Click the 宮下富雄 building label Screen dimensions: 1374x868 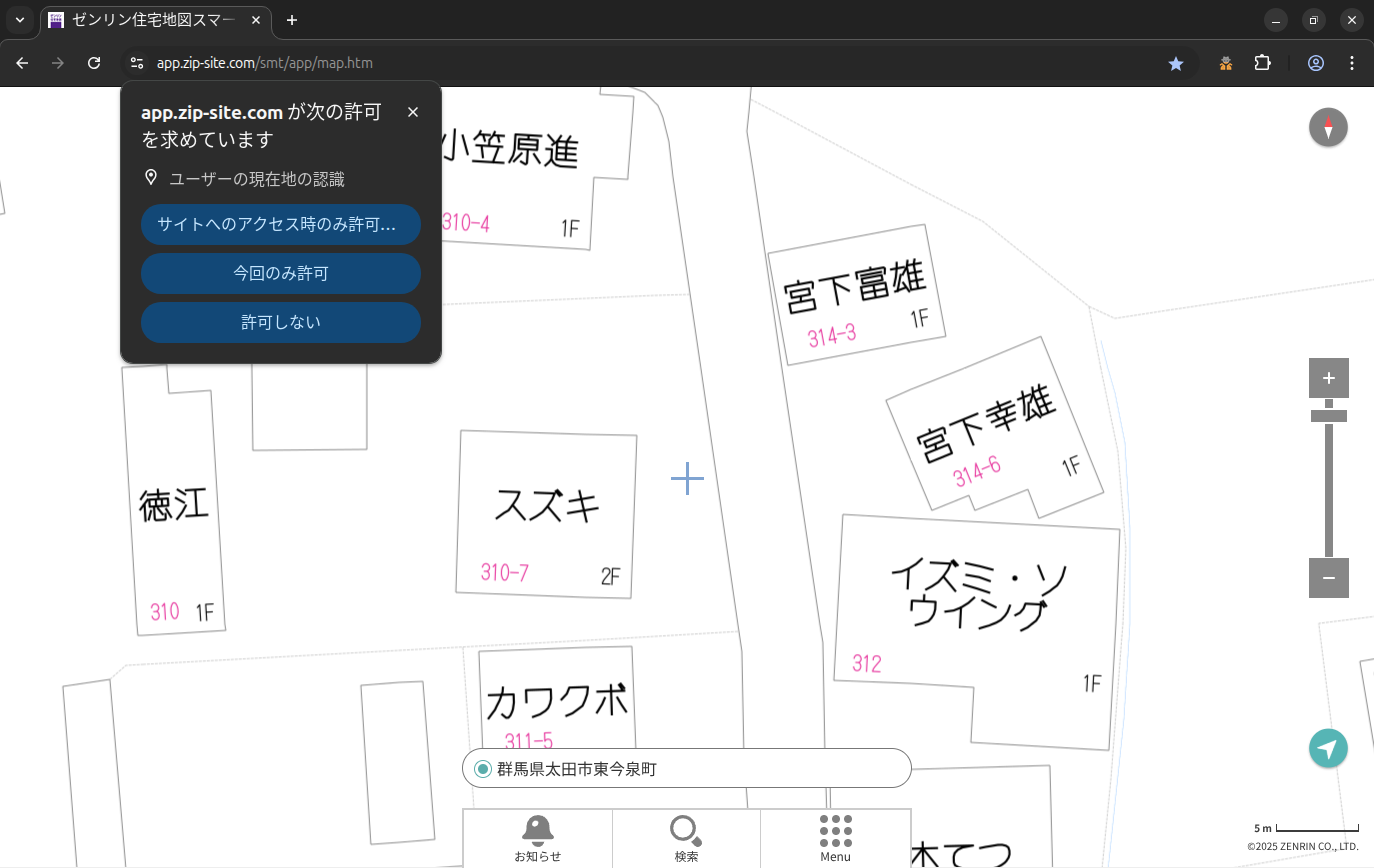click(856, 285)
